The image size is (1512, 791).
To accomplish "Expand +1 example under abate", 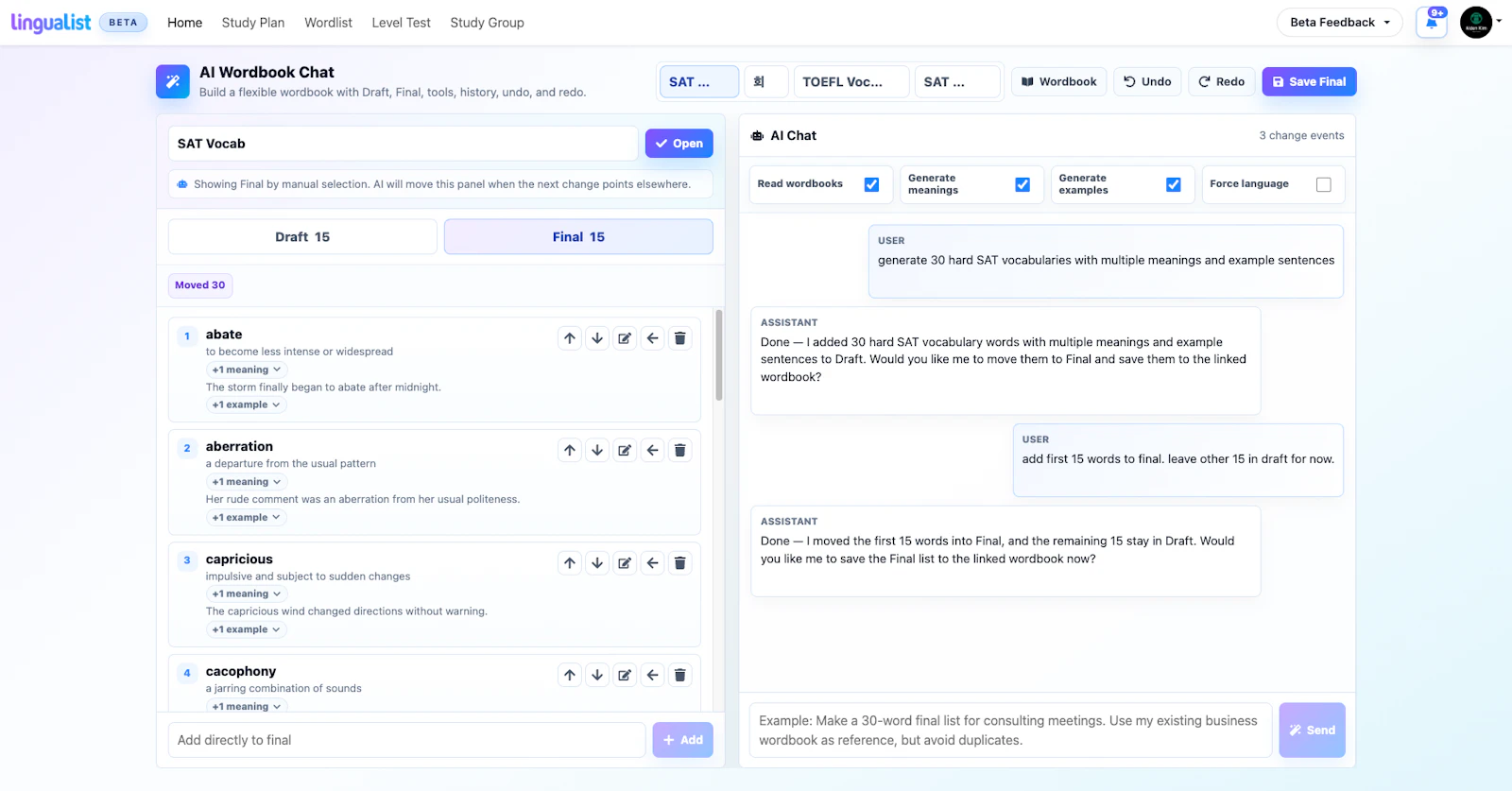I will pos(247,404).
